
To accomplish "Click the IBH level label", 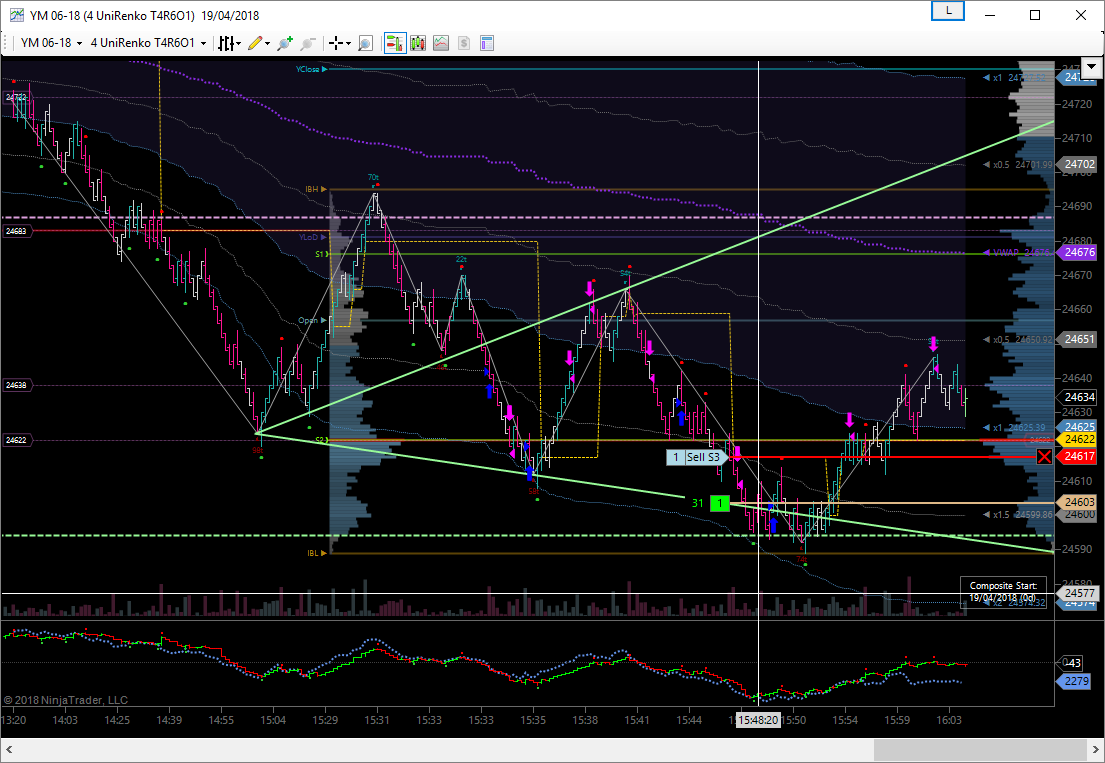I will tap(316, 190).
